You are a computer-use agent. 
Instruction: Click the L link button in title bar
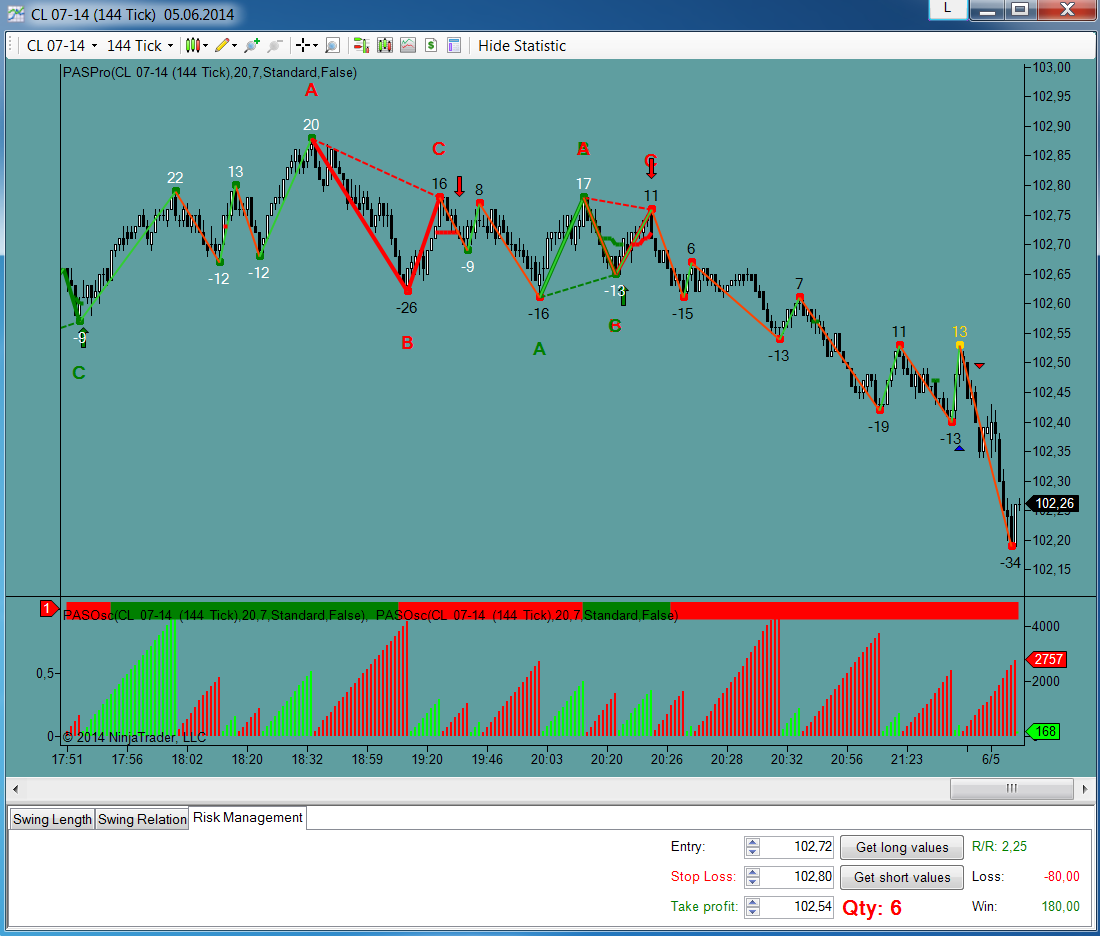click(x=947, y=8)
